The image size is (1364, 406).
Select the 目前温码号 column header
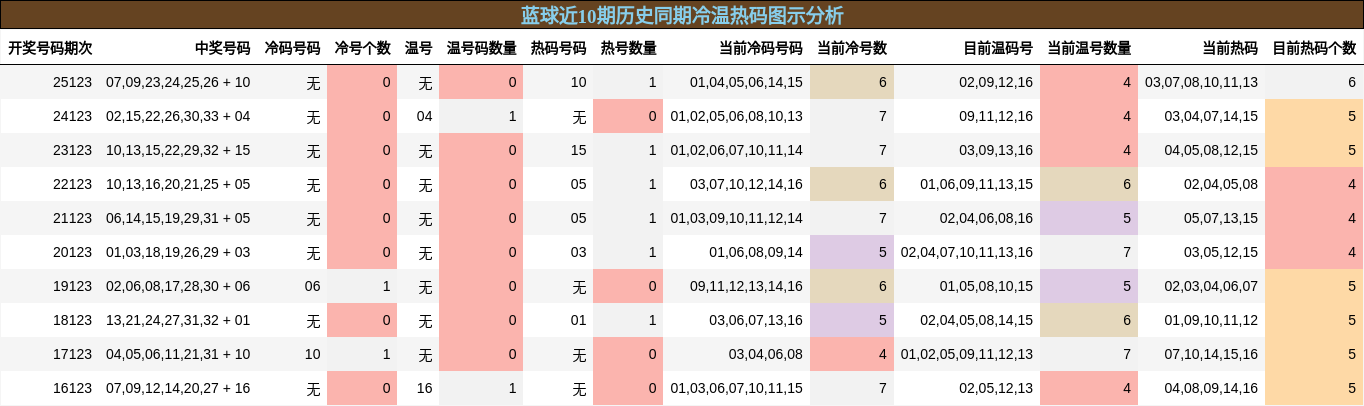click(x=998, y=47)
